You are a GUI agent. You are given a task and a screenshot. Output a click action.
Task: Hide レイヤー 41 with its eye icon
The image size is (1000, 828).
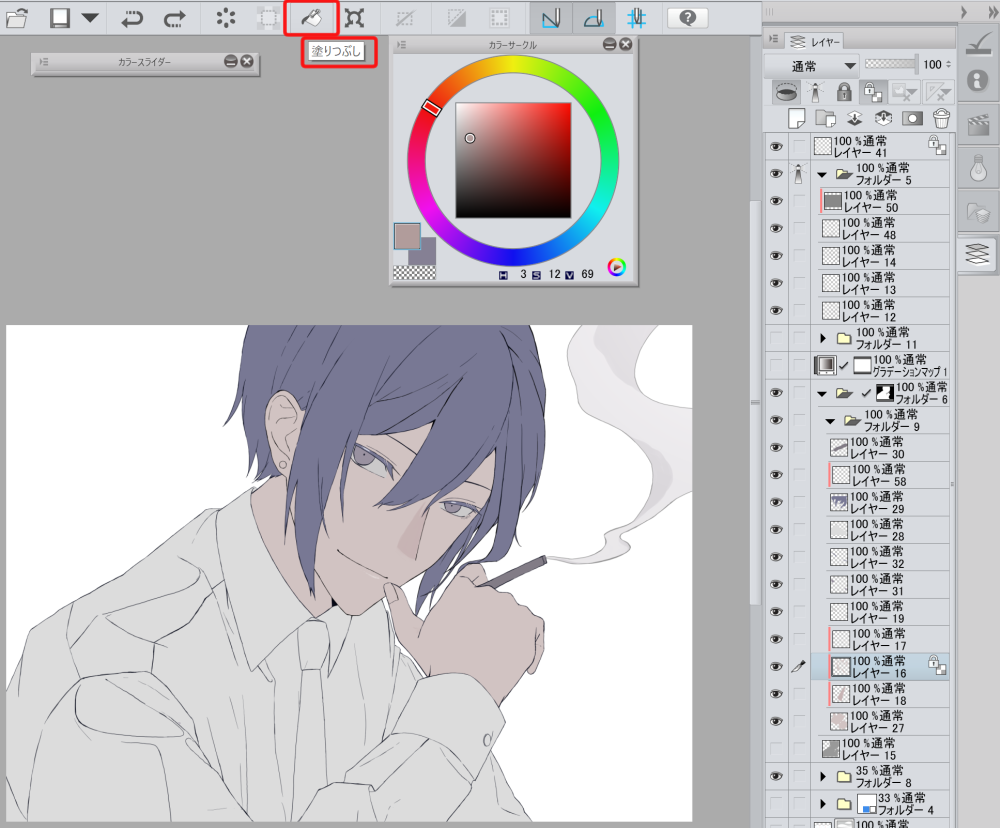[x=775, y=146]
